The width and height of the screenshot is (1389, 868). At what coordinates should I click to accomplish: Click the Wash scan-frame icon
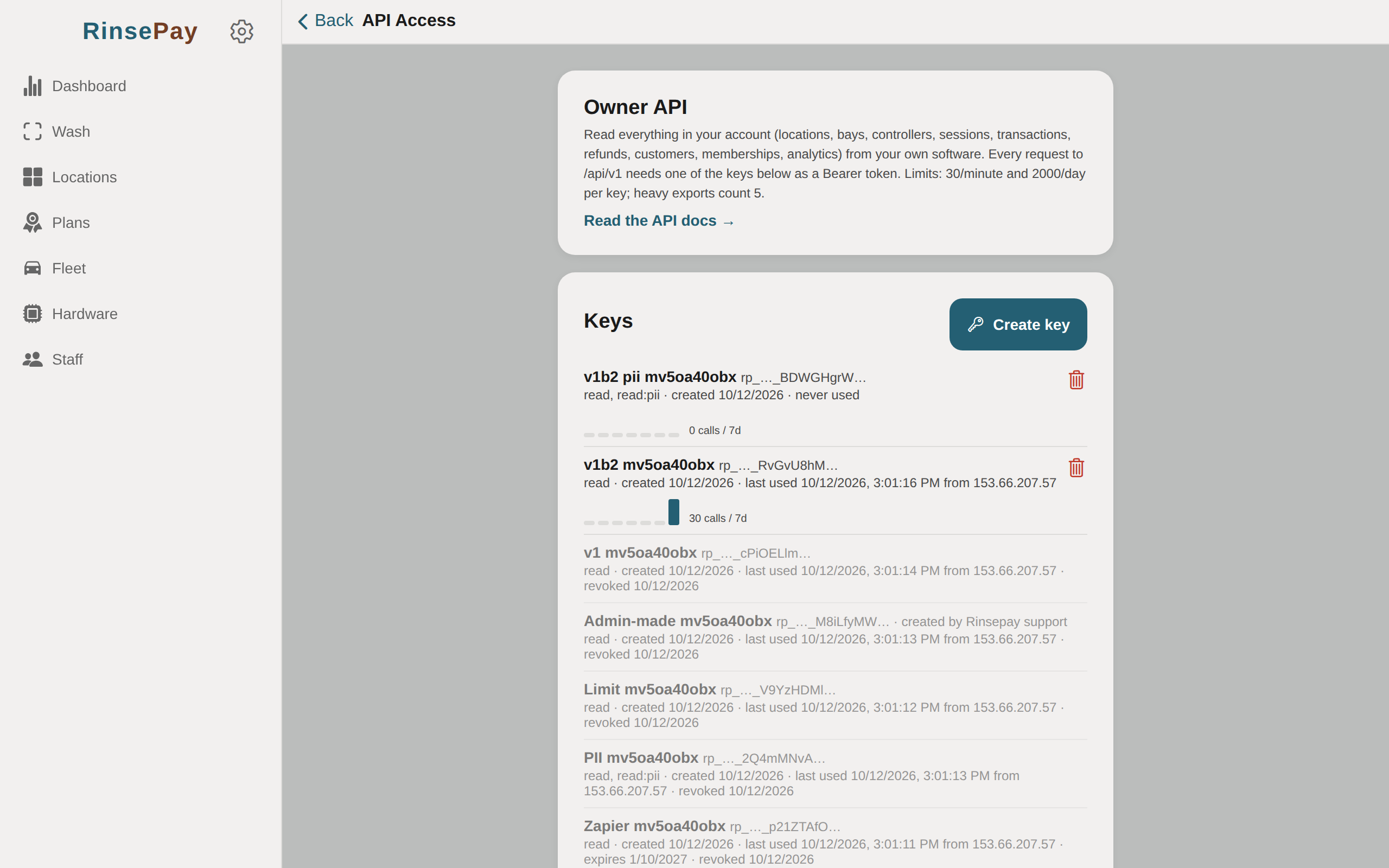click(33, 131)
